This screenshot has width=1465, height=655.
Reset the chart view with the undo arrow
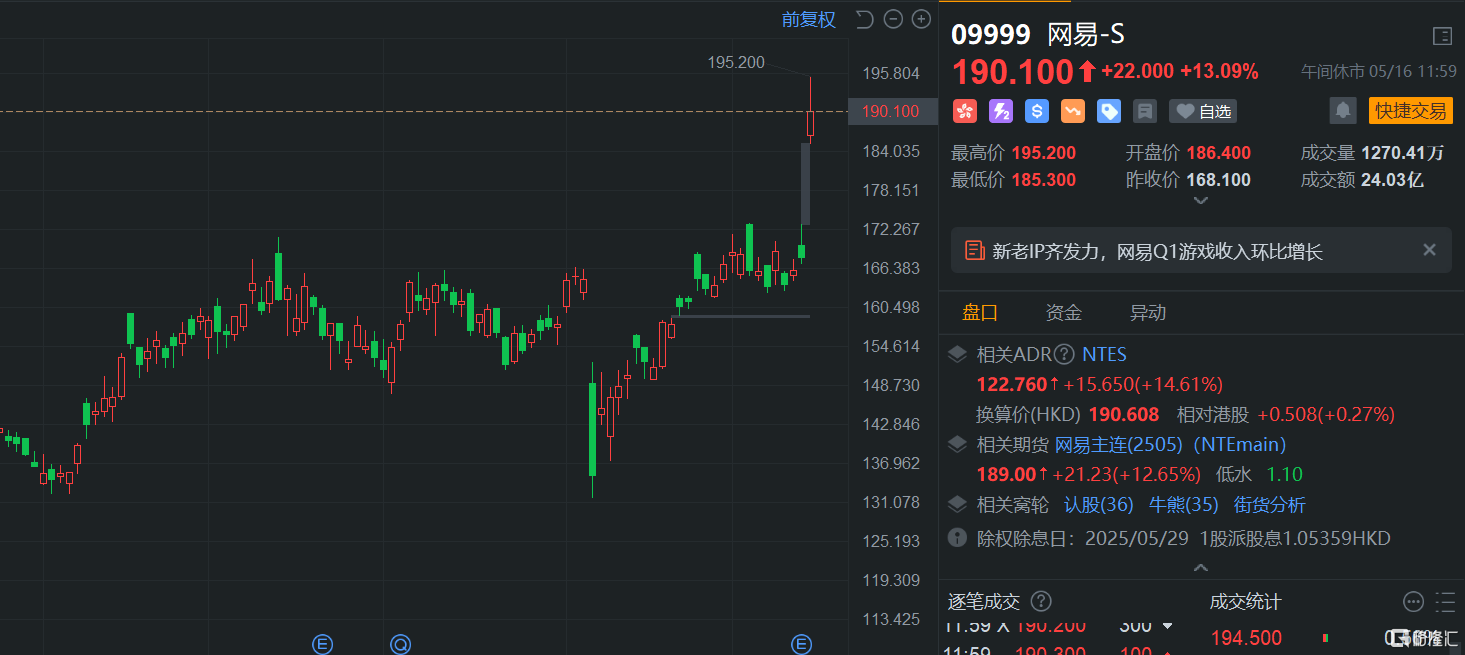coord(866,19)
